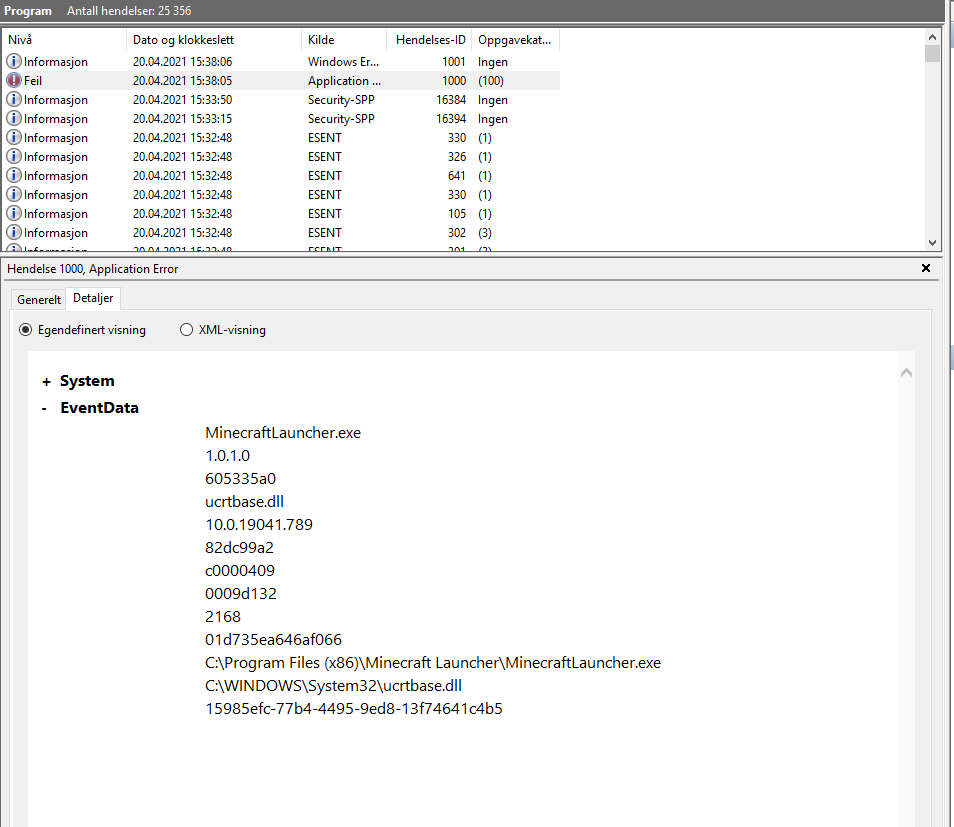Click the event list scrollbar down arrow
The width and height of the screenshot is (954, 827).
coord(932,242)
